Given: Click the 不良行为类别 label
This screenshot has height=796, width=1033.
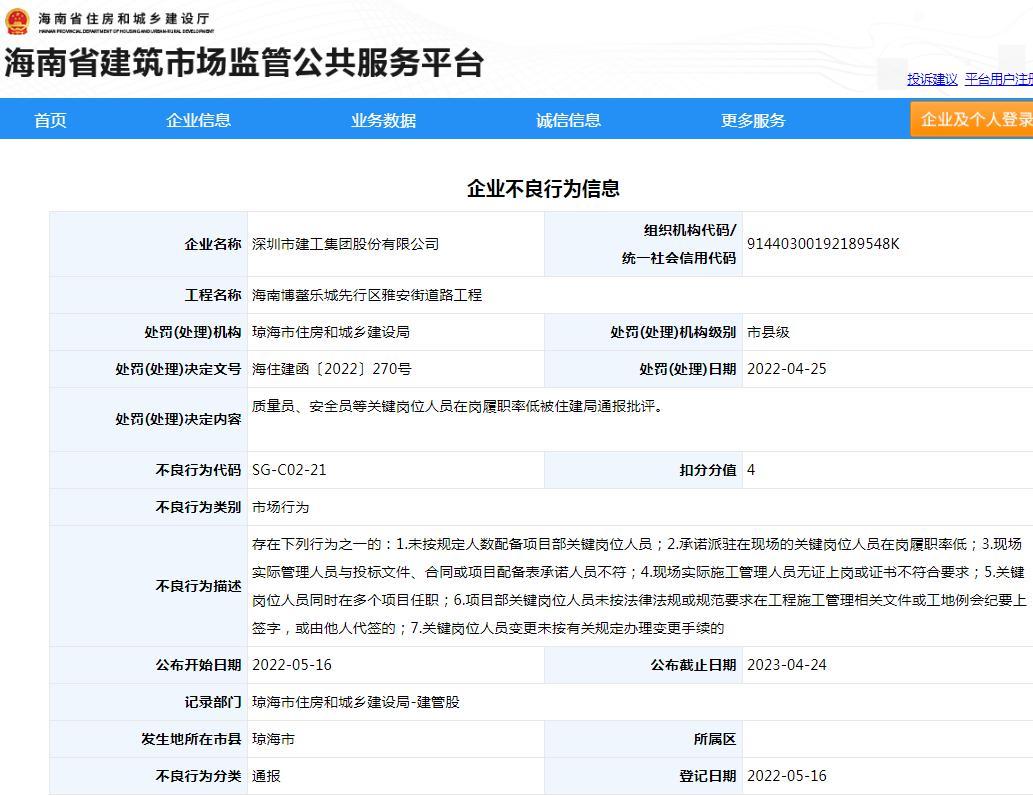Looking at the screenshot, I should pos(198,507).
